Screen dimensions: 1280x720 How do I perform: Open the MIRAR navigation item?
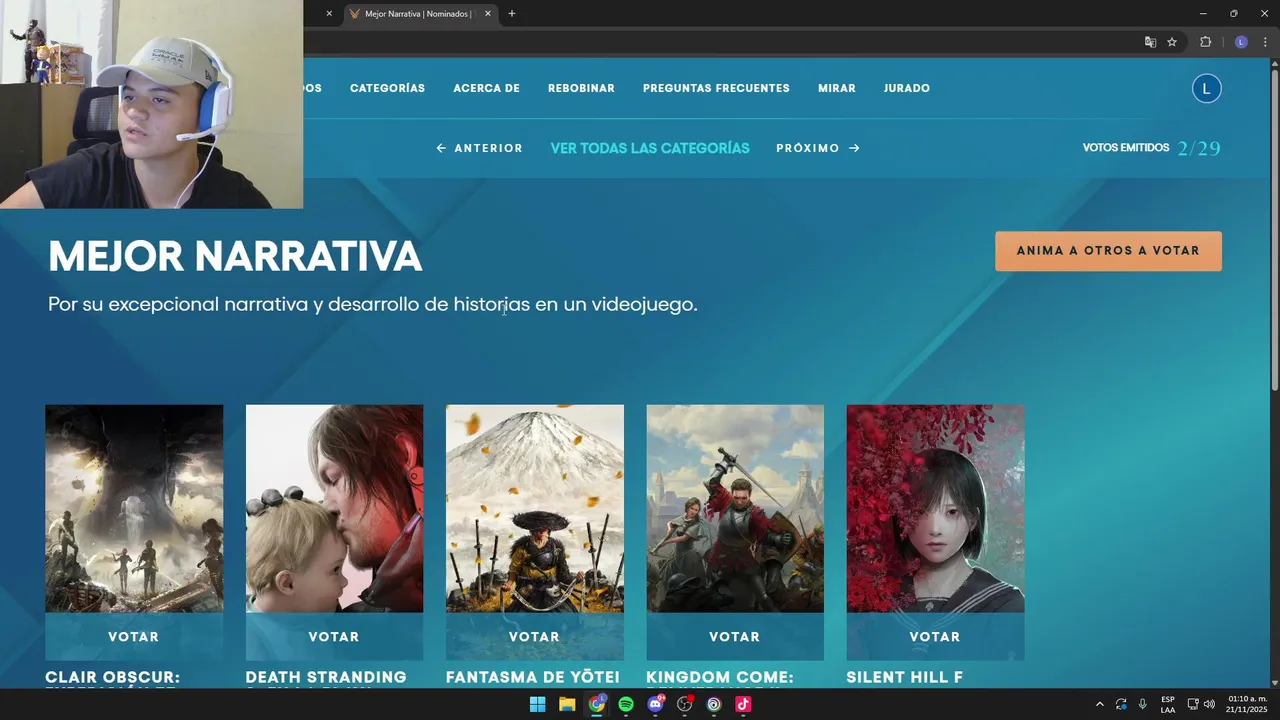[x=836, y=88]
